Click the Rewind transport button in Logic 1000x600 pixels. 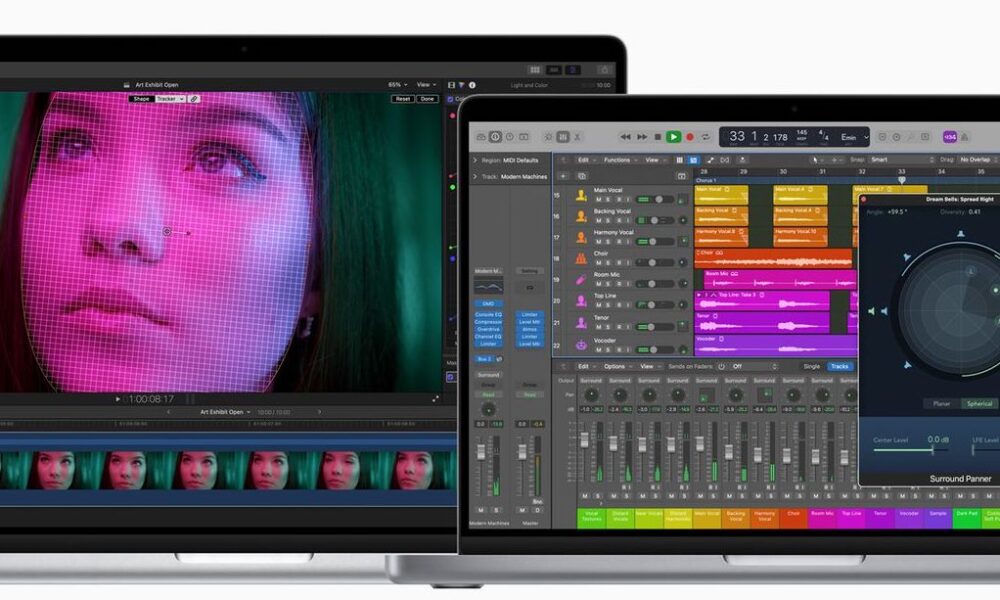626,137
